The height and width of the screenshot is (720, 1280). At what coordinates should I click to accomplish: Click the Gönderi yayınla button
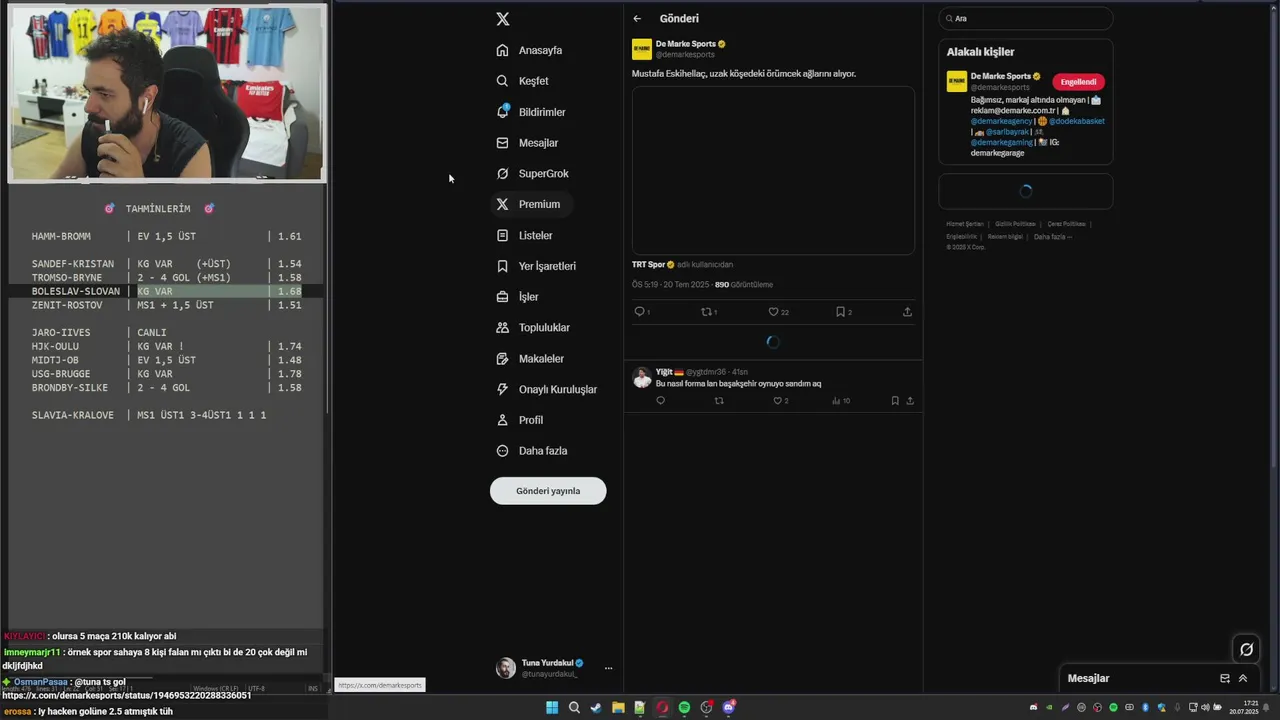548,491
